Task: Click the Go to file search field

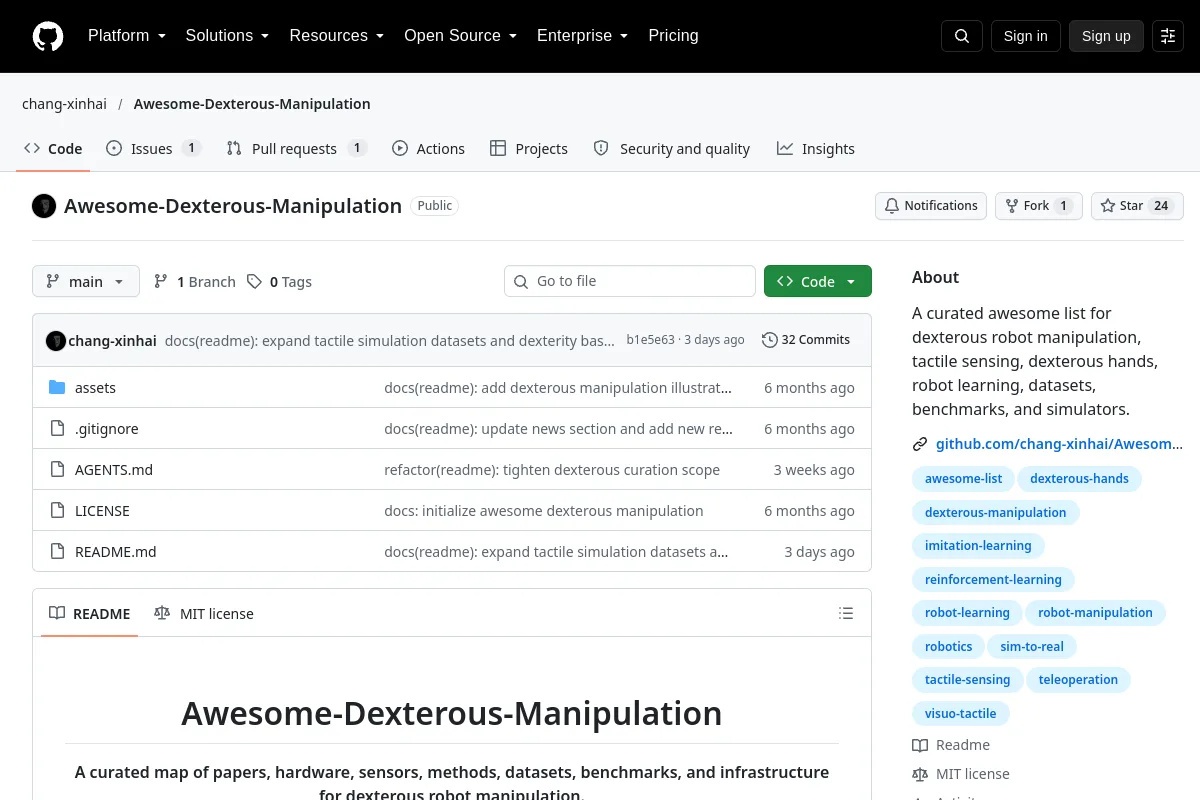Action: tap(630, 281)
